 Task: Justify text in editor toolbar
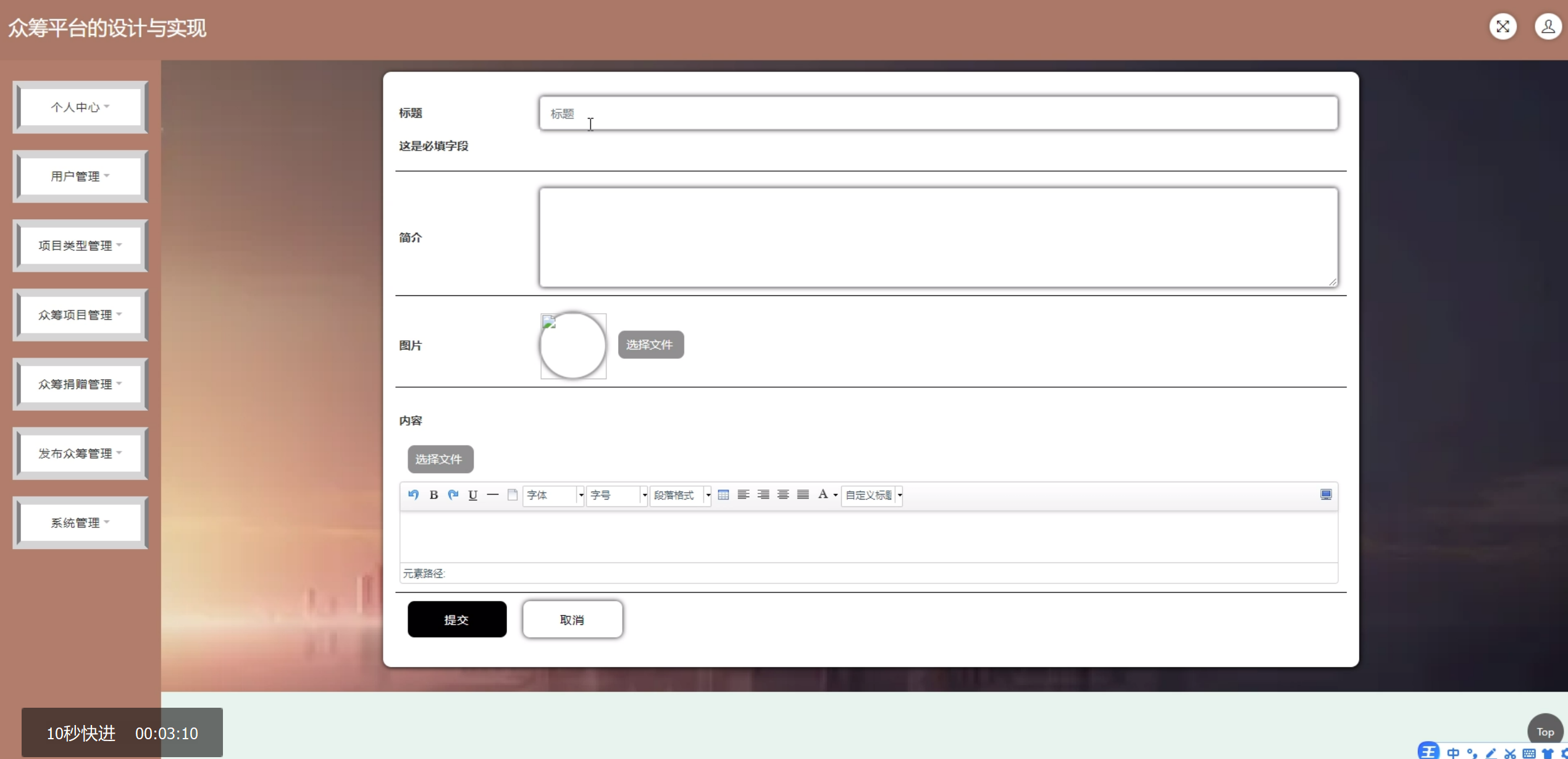pos(803,495)
